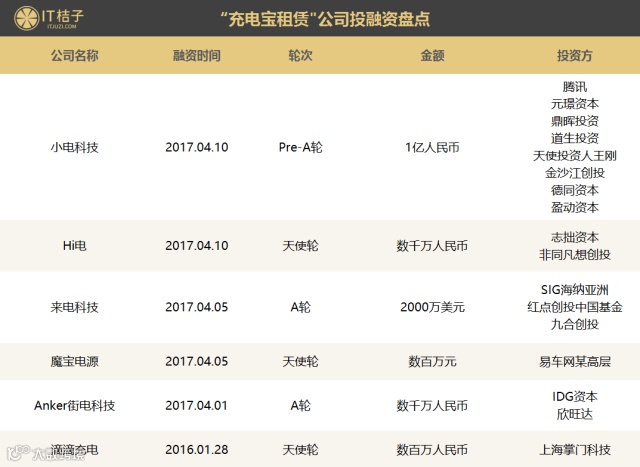Click the 天使轮 cell in Hi电 row
The height and width of the screenshot is (467, 640).
[300, 246]
